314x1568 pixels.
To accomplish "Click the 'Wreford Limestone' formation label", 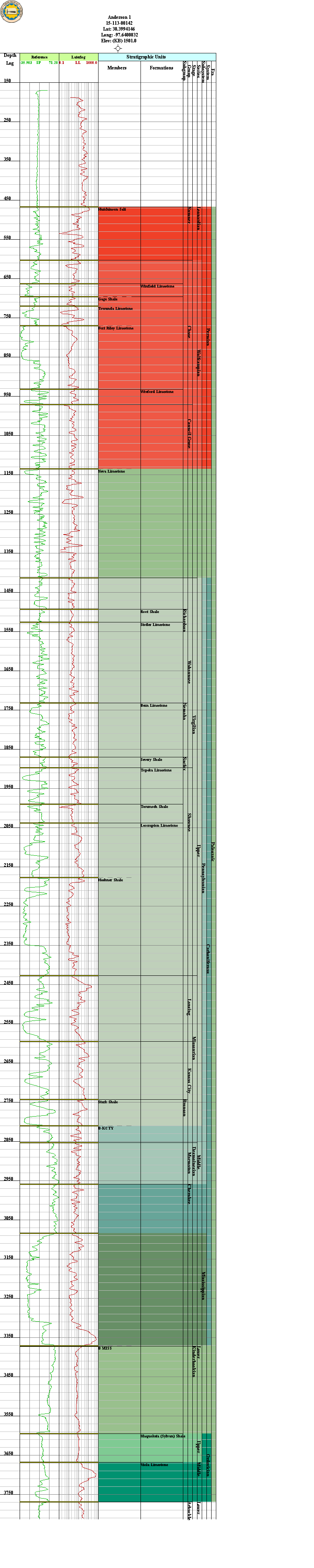I will click(x=157, y=392).
